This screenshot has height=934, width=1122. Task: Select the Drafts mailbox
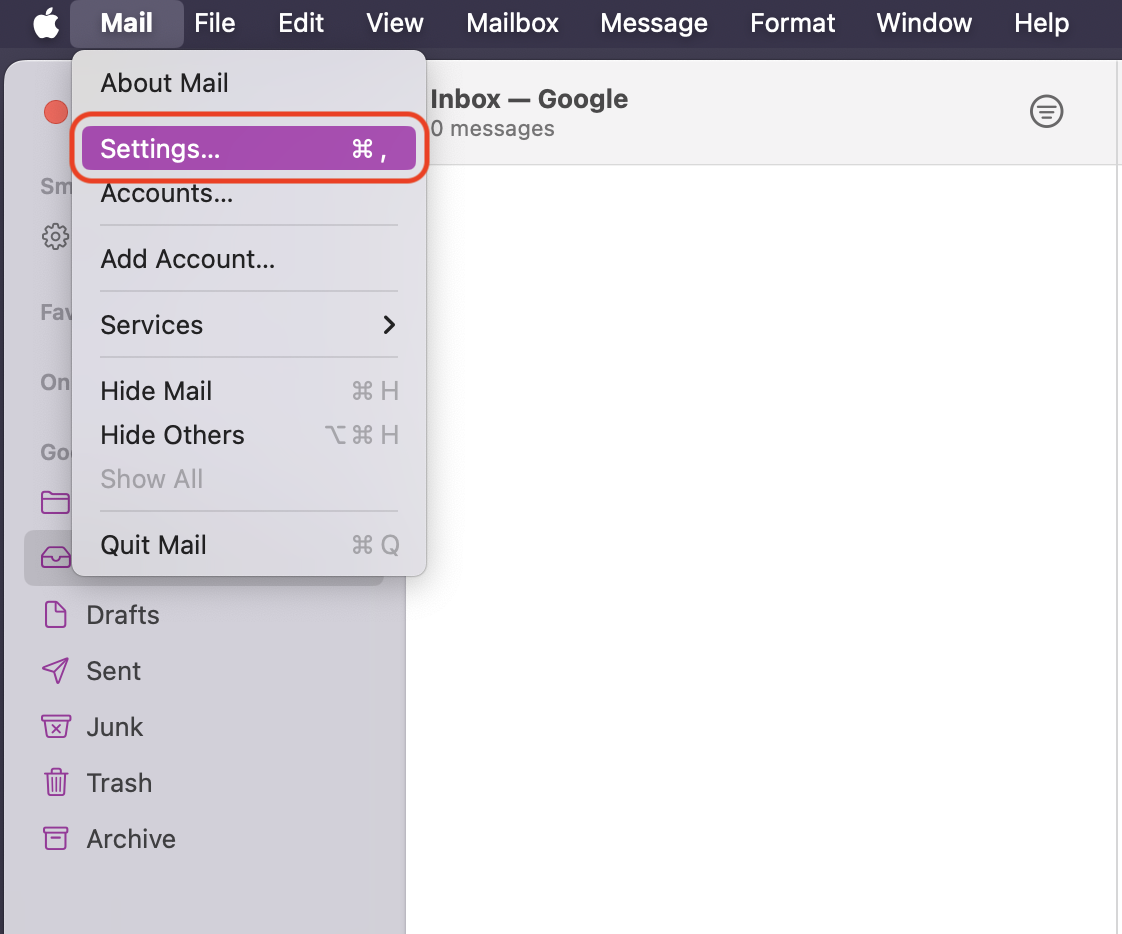[x=204, y=615]
